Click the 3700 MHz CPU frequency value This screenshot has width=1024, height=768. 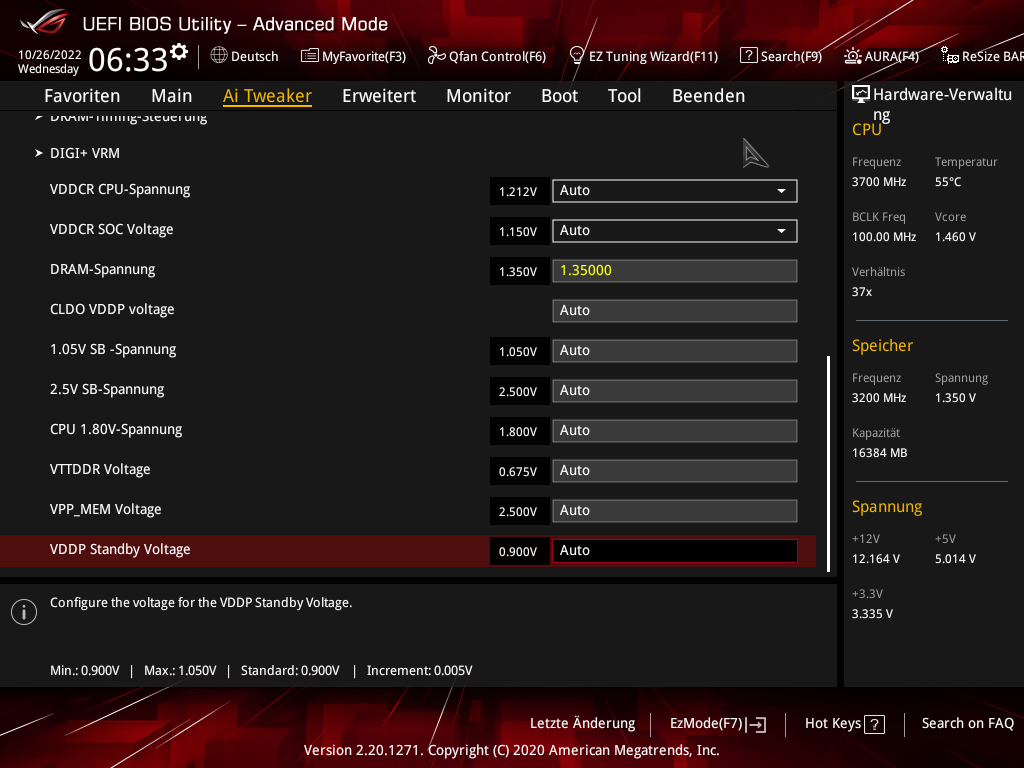pos(879,182)
